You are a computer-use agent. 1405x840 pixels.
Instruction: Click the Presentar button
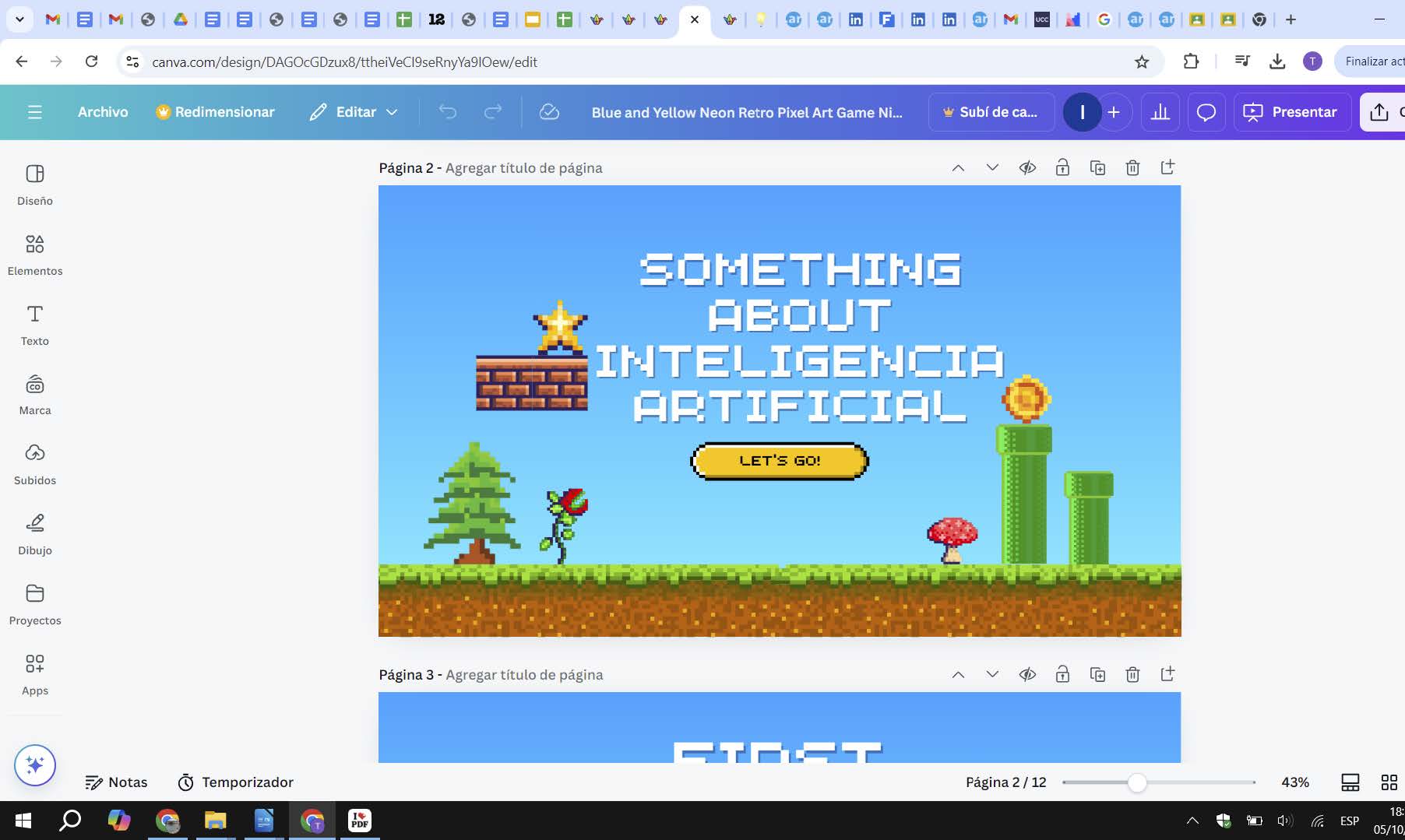point(1291,112)
